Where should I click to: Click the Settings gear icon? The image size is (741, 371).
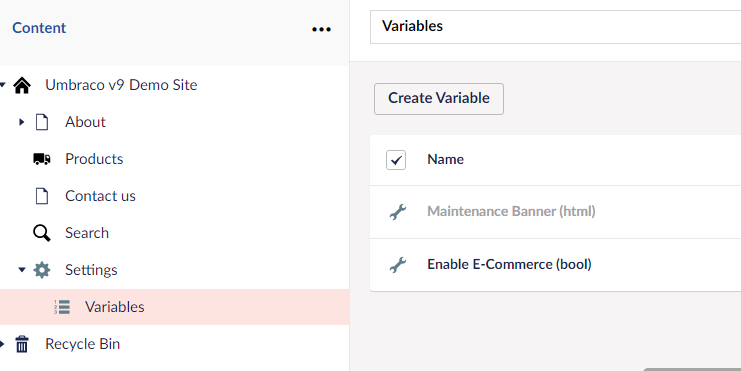tap(42, 270)
